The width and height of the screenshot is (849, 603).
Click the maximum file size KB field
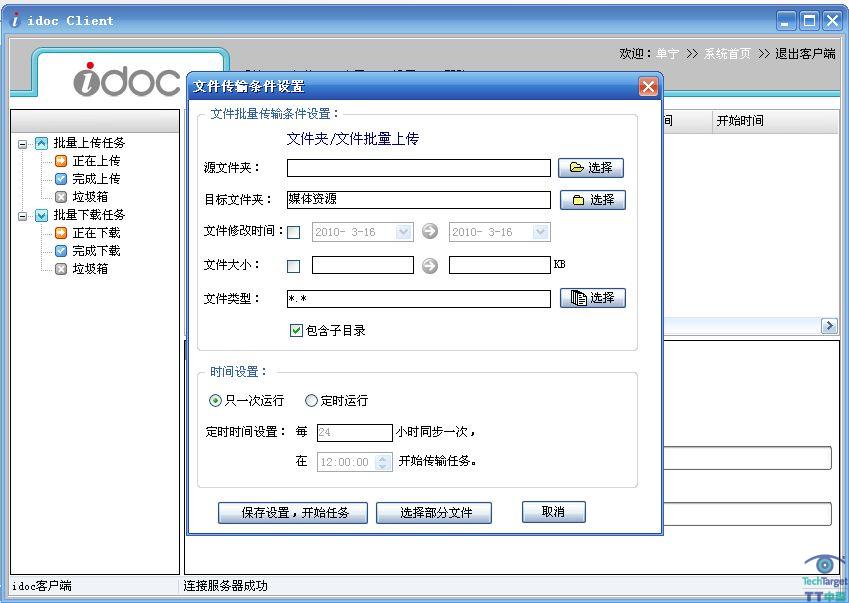pos(500,265)
